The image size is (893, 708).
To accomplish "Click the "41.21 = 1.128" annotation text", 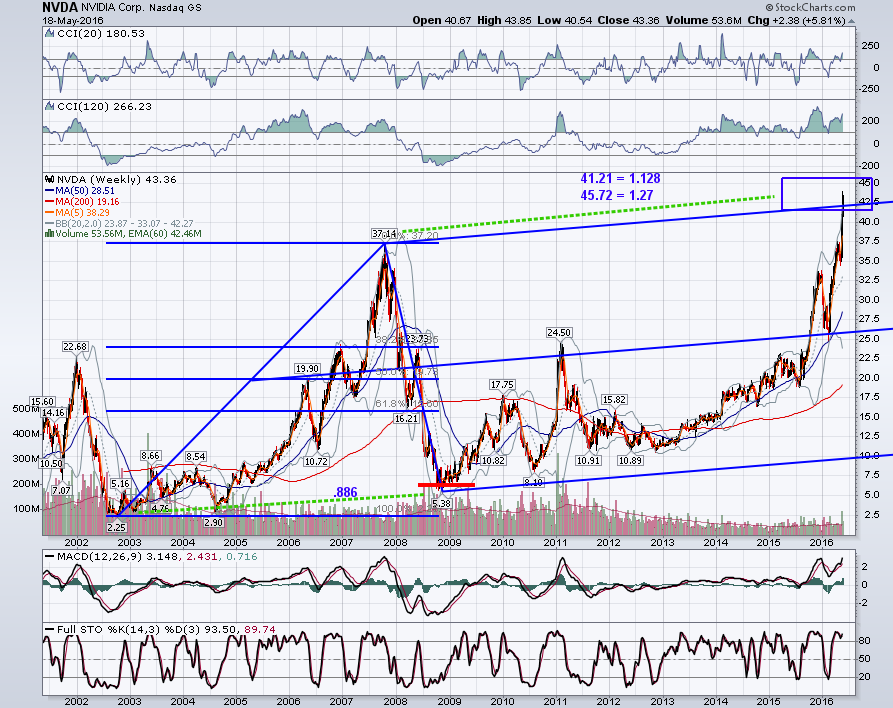I will 620,178.
